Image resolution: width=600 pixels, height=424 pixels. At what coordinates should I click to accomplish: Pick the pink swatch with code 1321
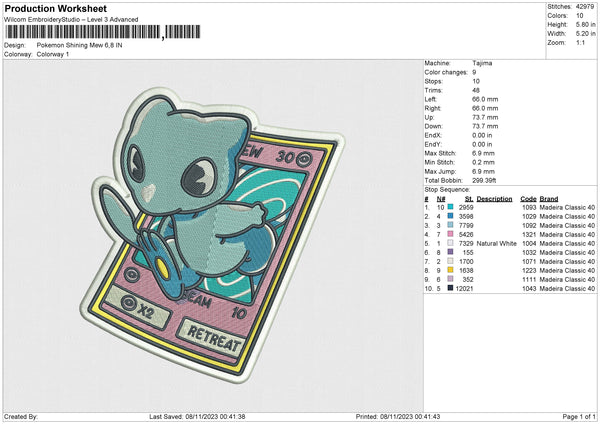450,234
